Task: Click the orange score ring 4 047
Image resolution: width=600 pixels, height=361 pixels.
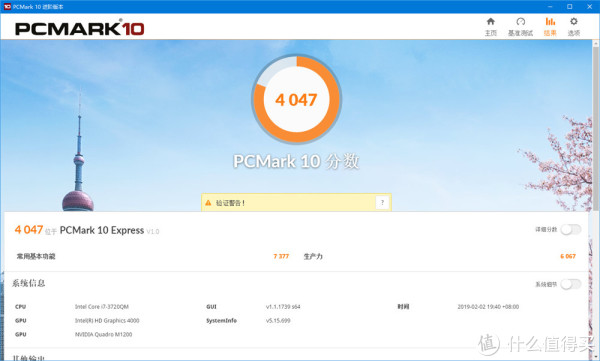Action: point(296,100)
